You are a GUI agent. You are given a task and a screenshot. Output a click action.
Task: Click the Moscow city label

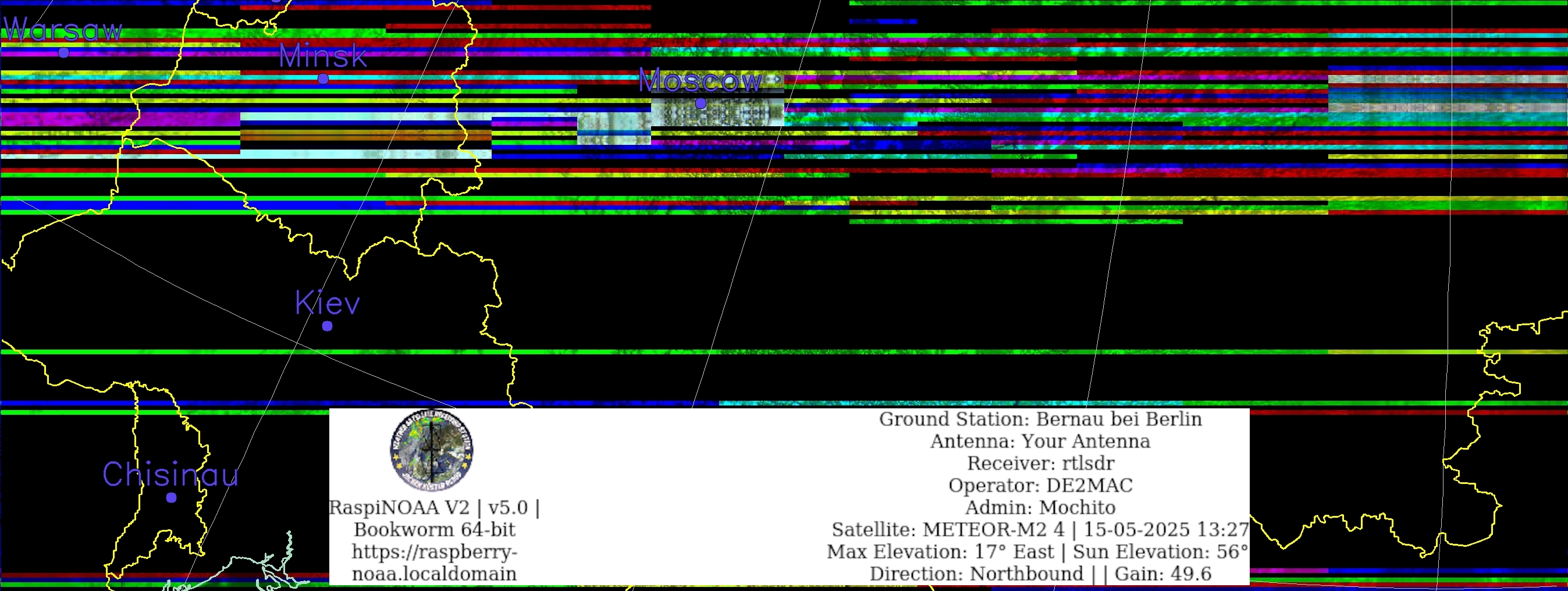click(x=700, y=80)
